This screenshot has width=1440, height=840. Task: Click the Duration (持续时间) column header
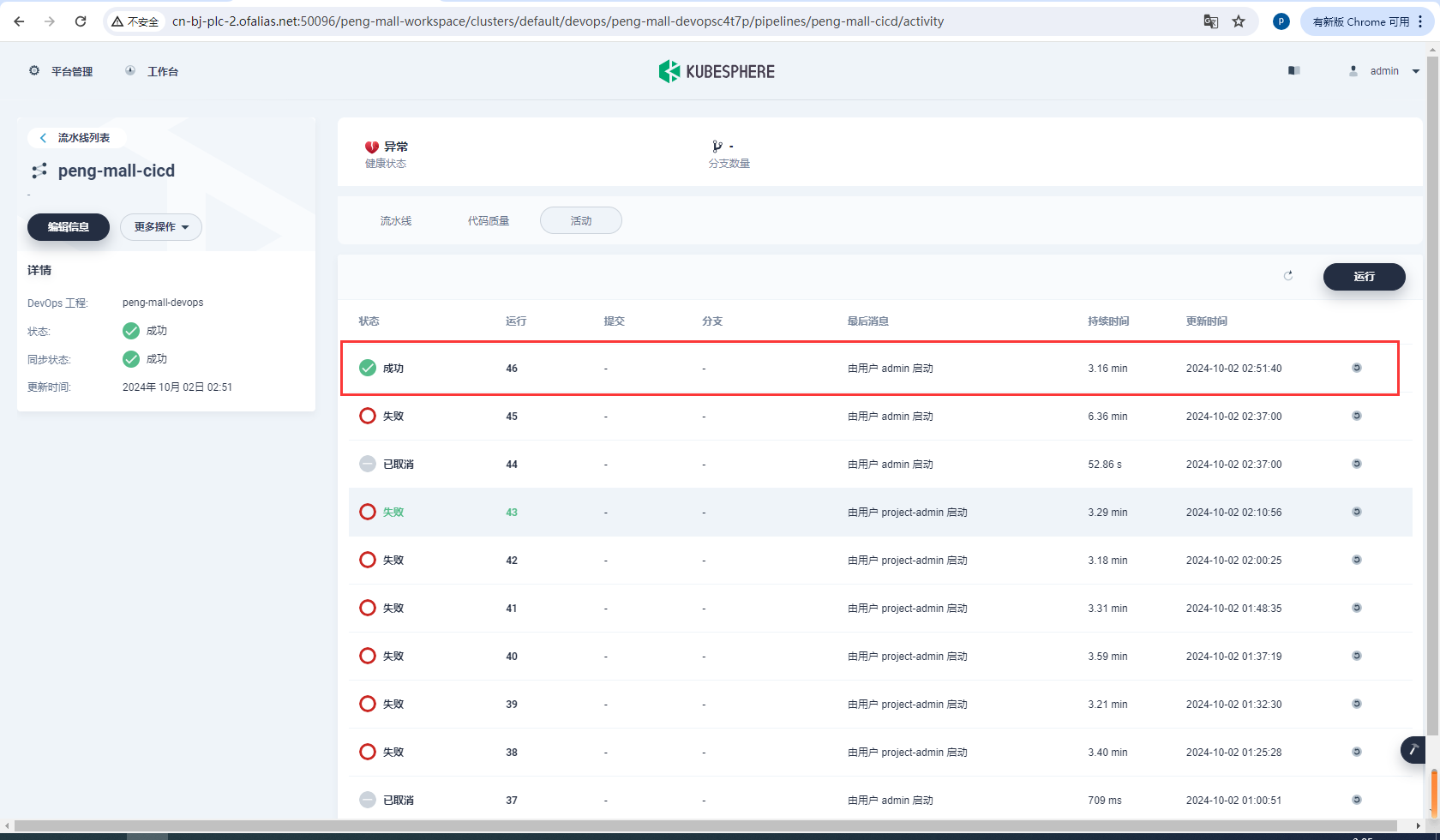coord(1108,321)
